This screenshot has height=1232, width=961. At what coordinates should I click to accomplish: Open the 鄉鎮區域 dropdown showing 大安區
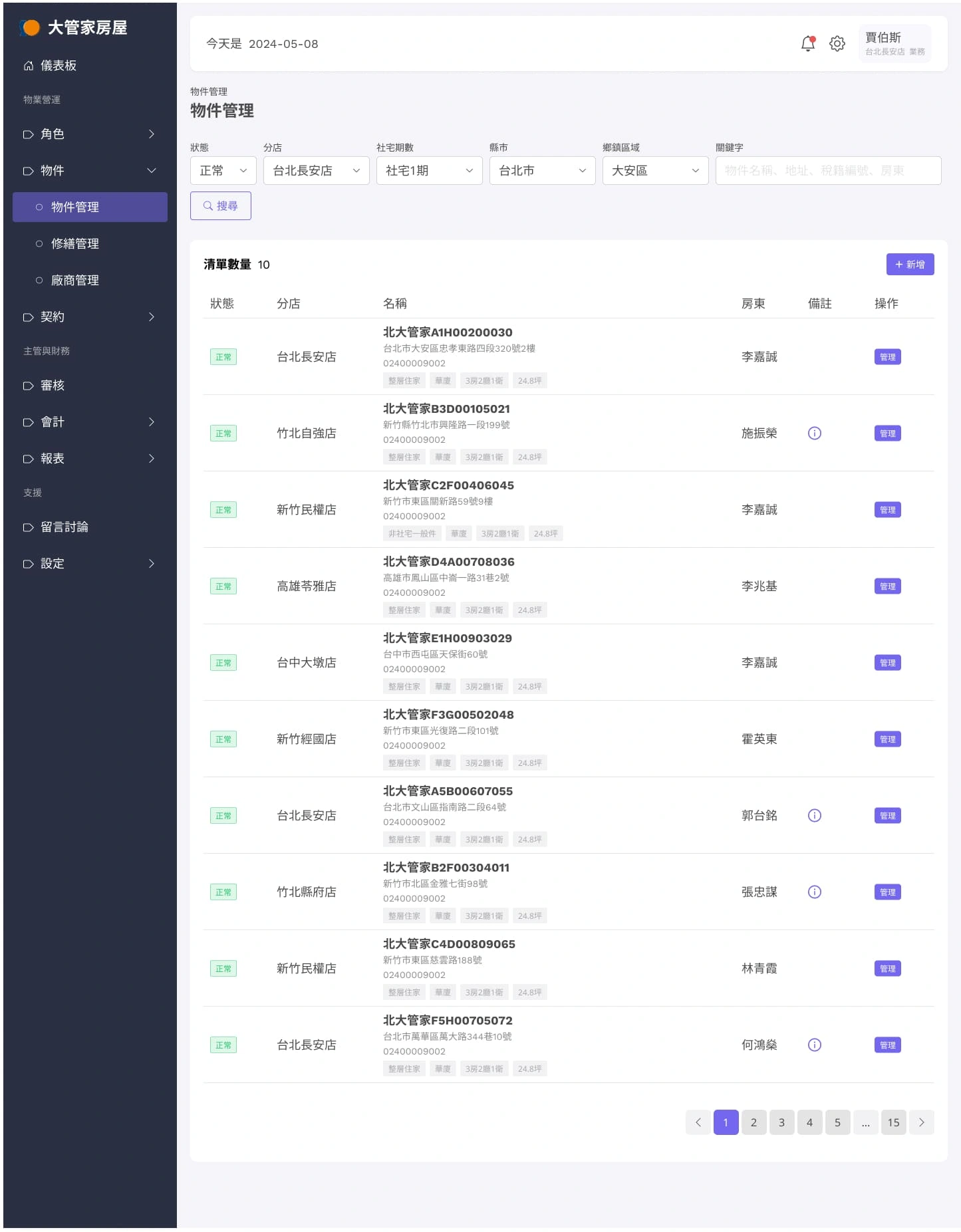(x=655, y=171)
